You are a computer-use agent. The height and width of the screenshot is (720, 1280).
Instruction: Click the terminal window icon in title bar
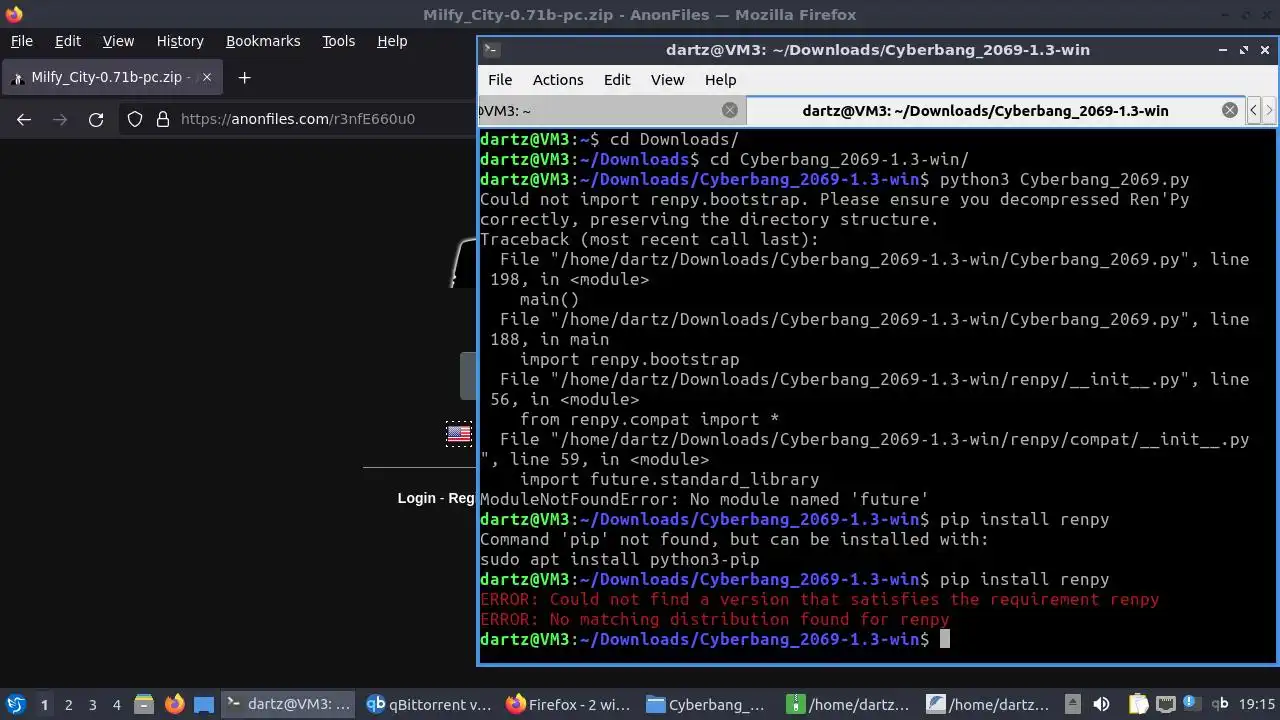[491, 50]
